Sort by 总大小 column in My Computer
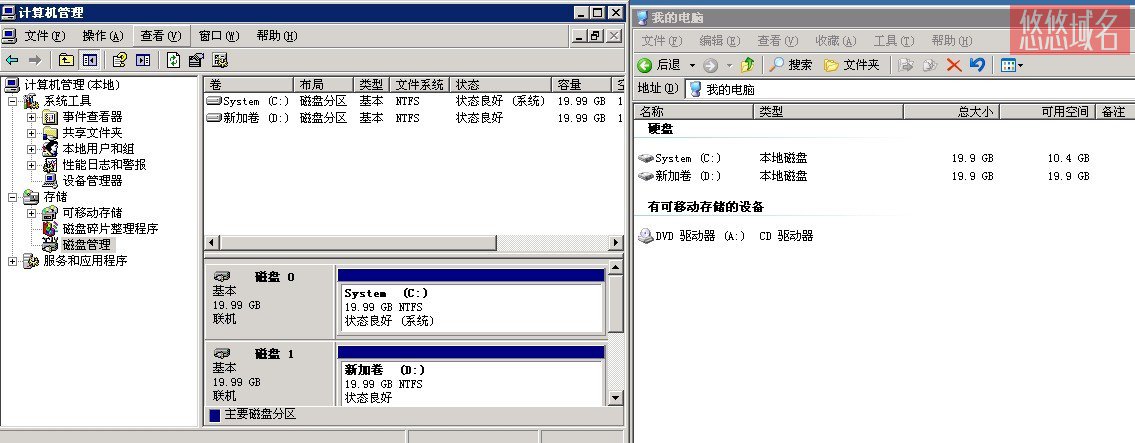This screenshot has height=443, width=1135. [952, 111]
